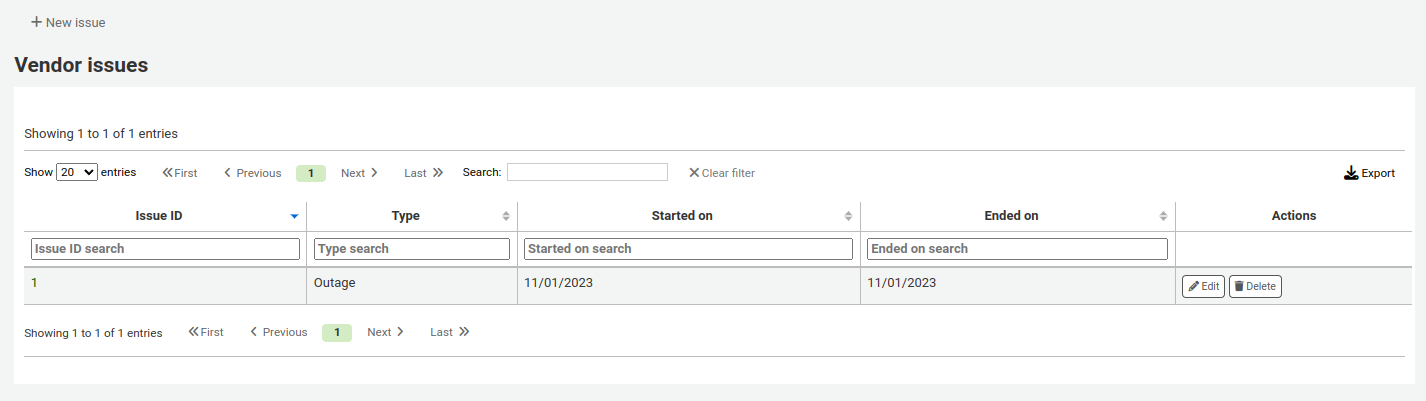Select page 1 in top pagination
The image size is (1426, 401).
311,173
